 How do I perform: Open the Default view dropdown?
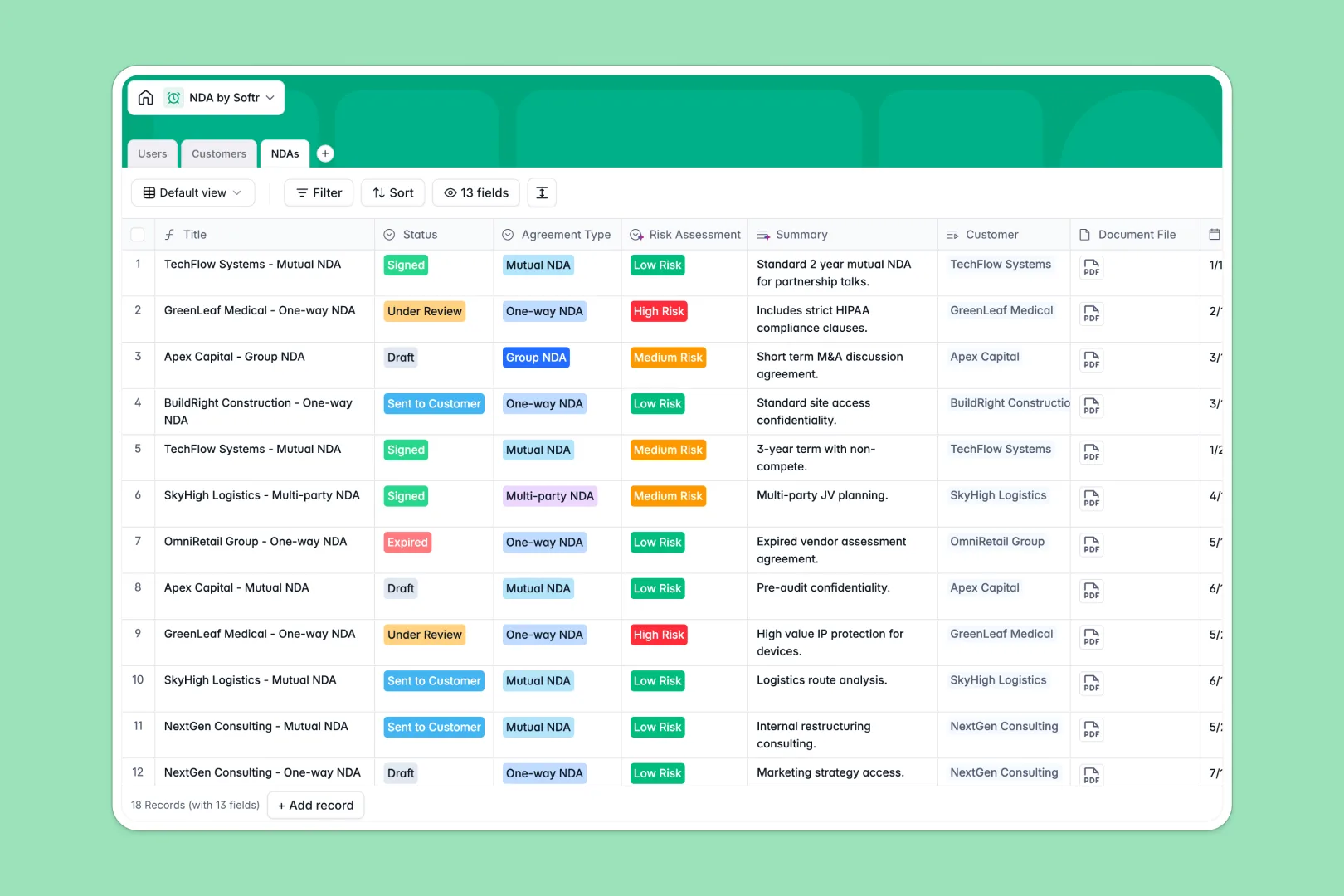(x=192, y=192)
